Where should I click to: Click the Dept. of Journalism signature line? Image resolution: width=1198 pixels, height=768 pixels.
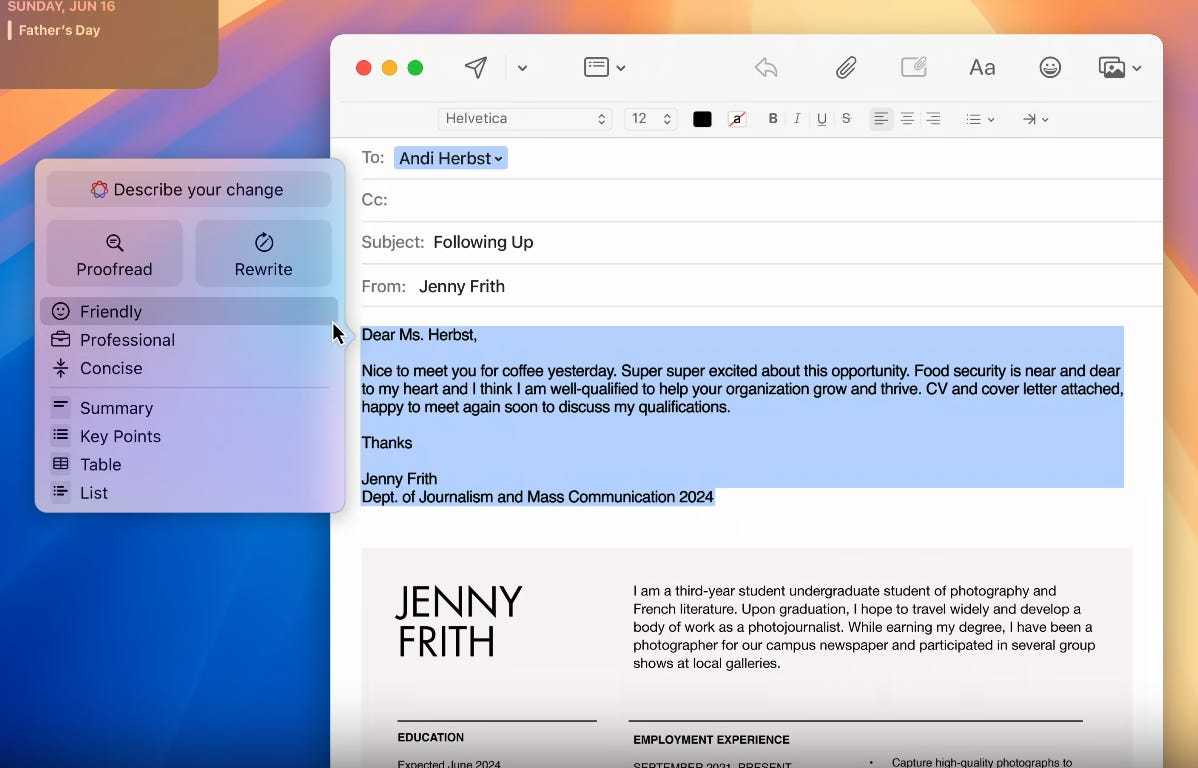537,497
